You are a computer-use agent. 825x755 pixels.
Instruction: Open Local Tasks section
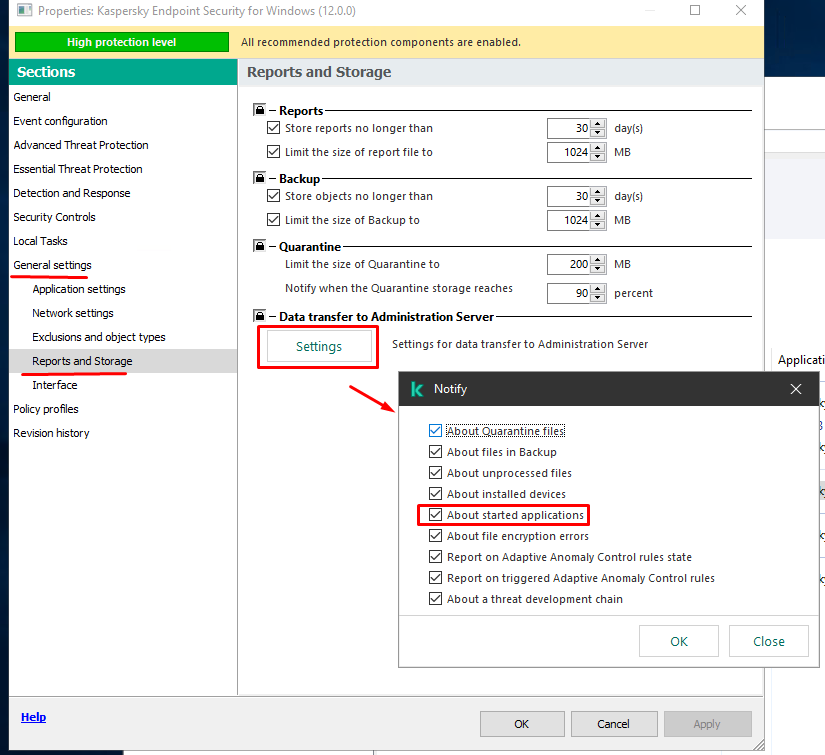click(41, 241)
